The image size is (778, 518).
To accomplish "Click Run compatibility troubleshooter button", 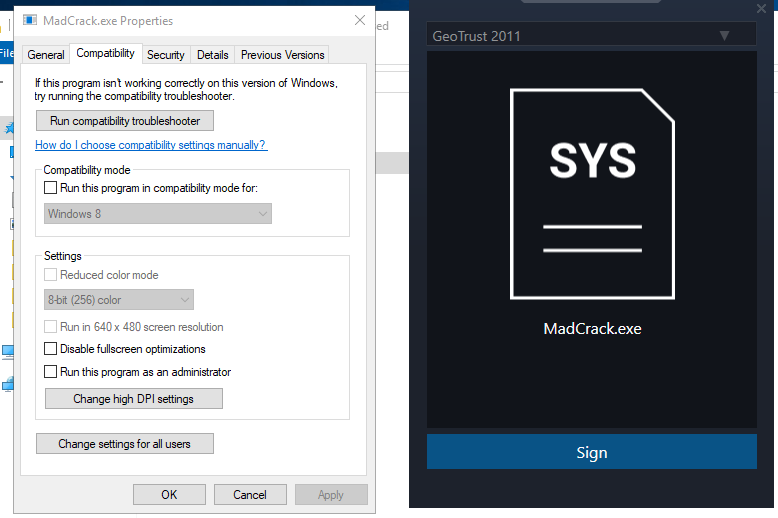I will (125, 121).
